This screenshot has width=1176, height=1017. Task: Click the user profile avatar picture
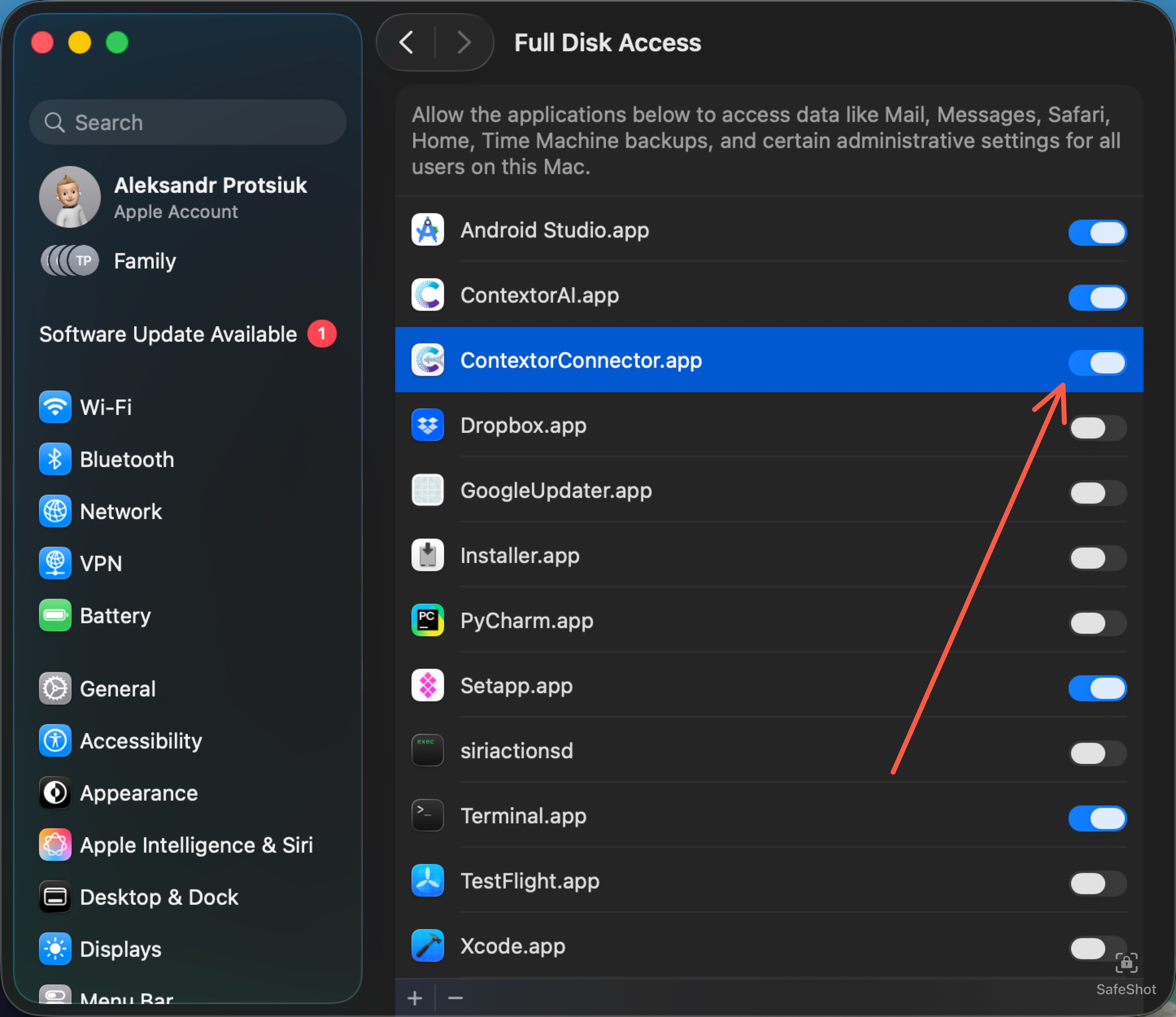(70, 197)
